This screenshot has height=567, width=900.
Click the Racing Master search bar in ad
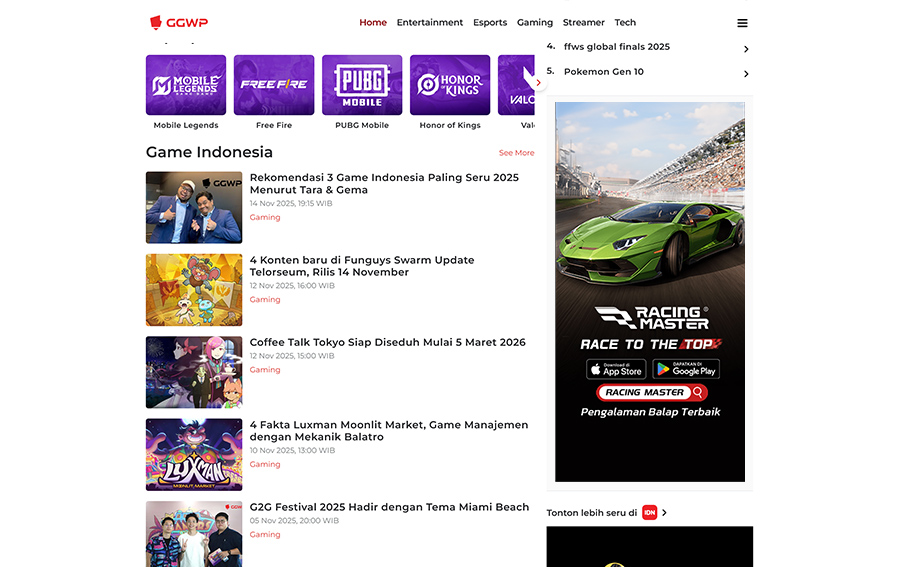652,393
